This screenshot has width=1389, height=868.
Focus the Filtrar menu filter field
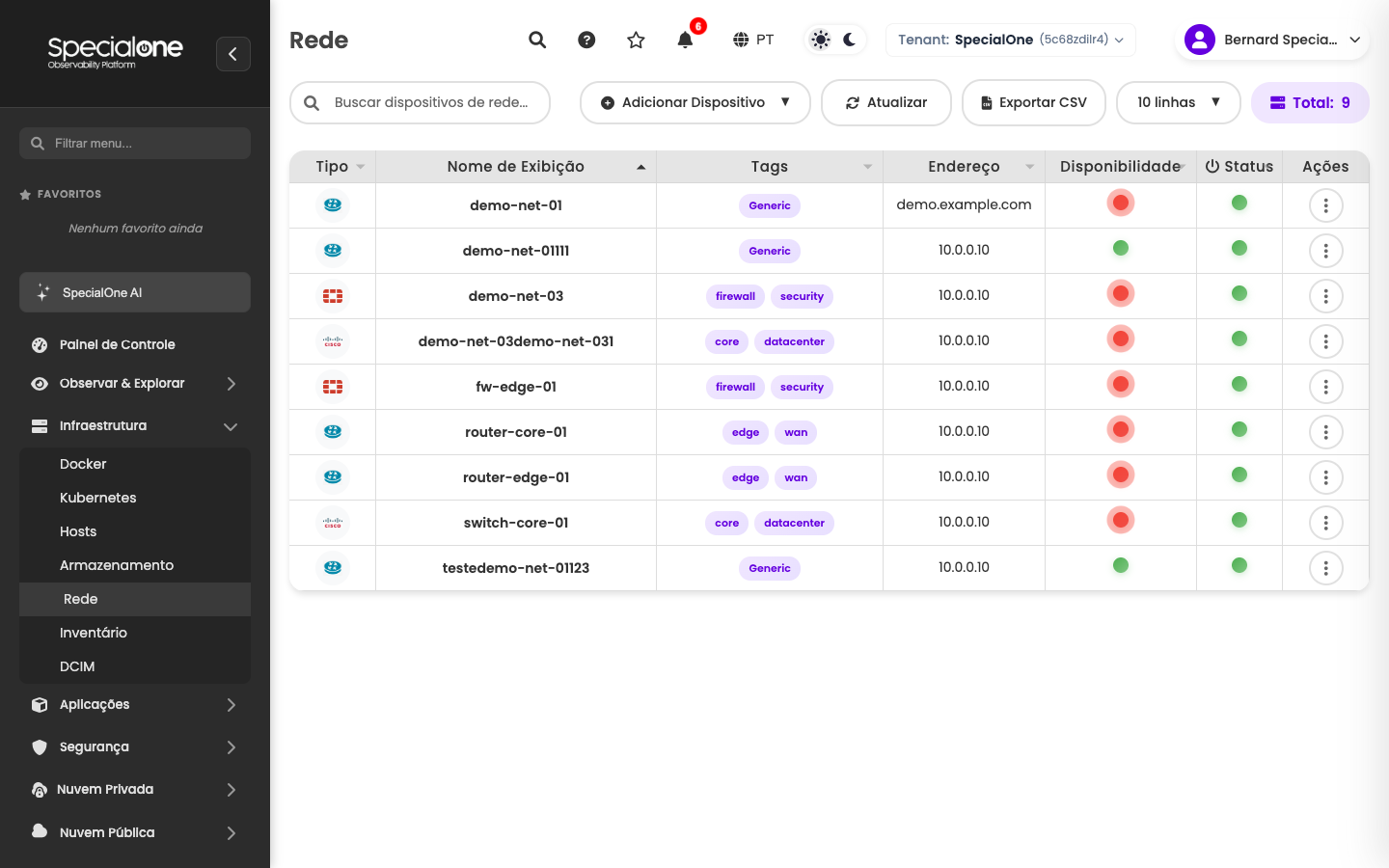(135, 143)
